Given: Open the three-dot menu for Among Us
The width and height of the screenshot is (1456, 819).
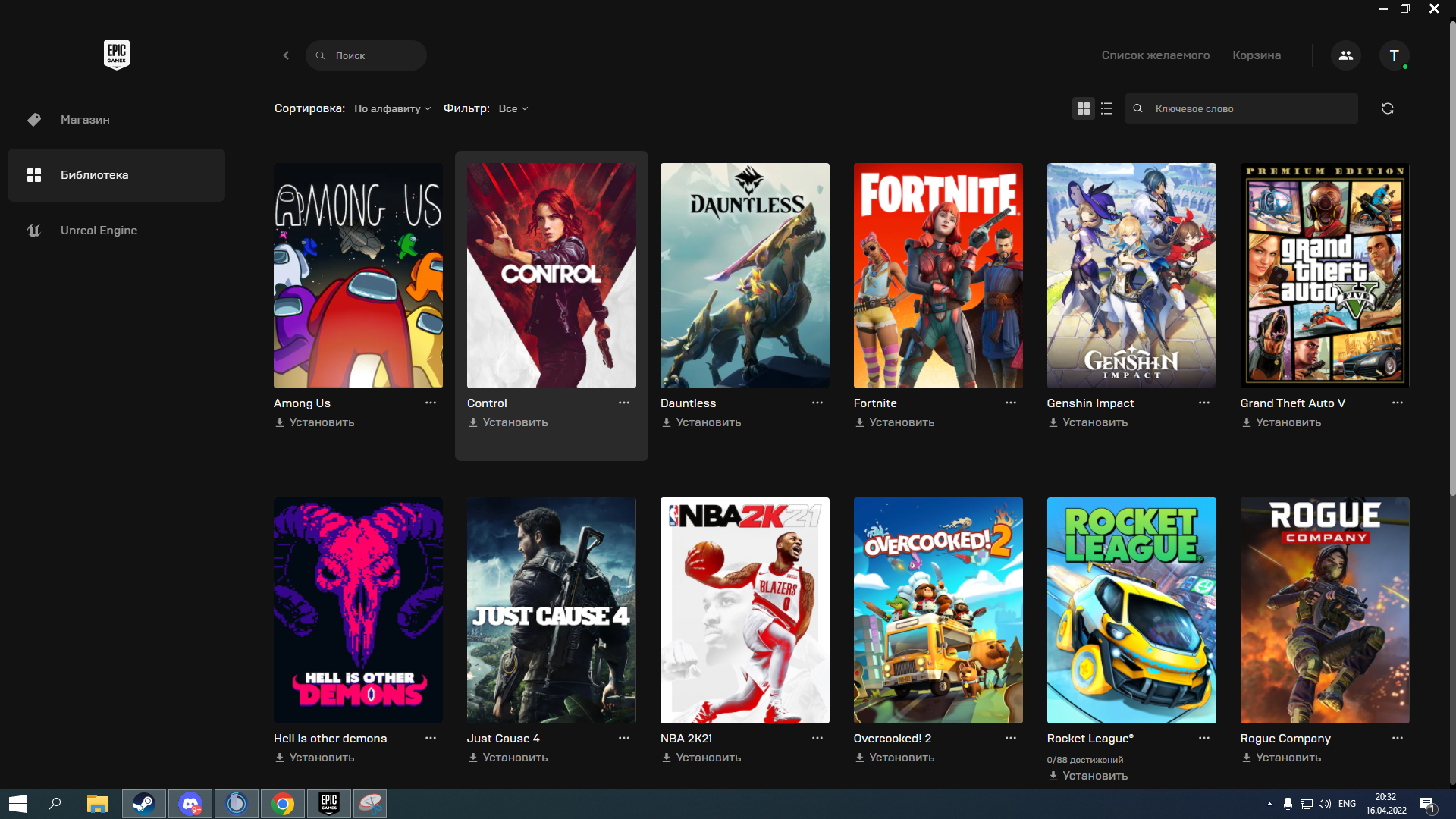Looking at the screenshot, I should pyautogui.click(x=431, y=403).
